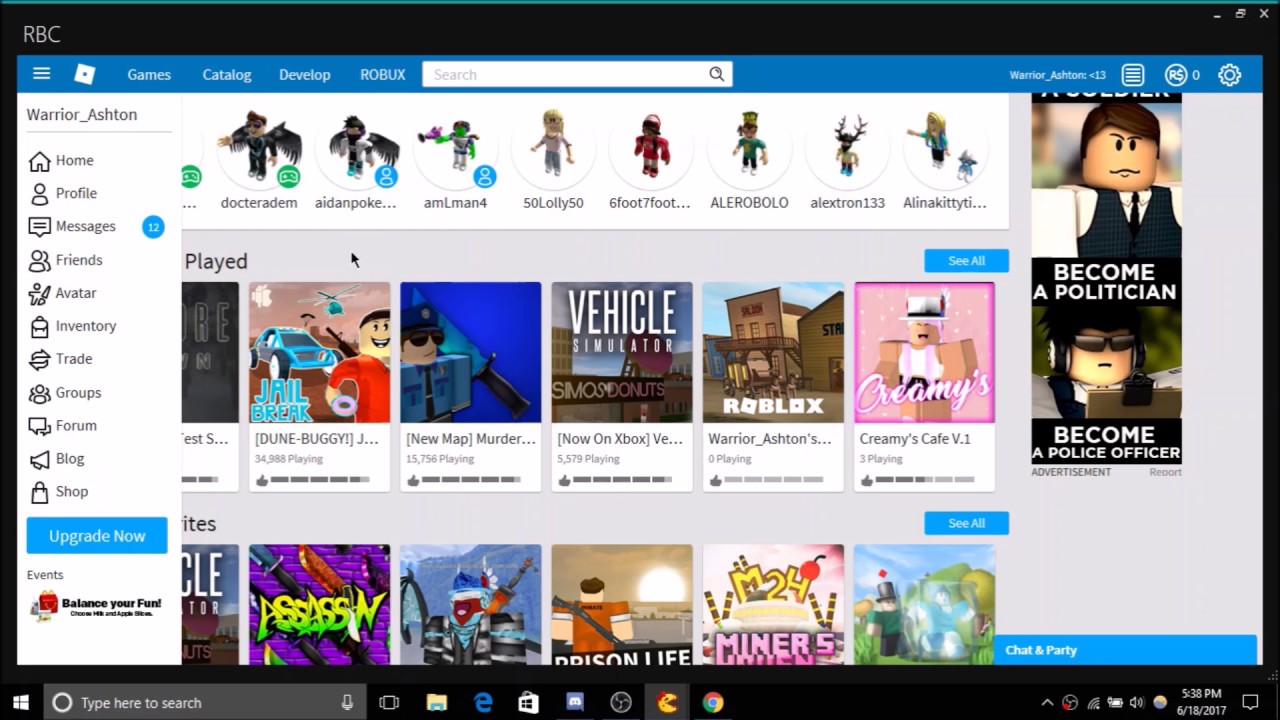Open the Windows Action Center
The height and width of the screenshot is (720, 1280).
(x=1250, y=703)
